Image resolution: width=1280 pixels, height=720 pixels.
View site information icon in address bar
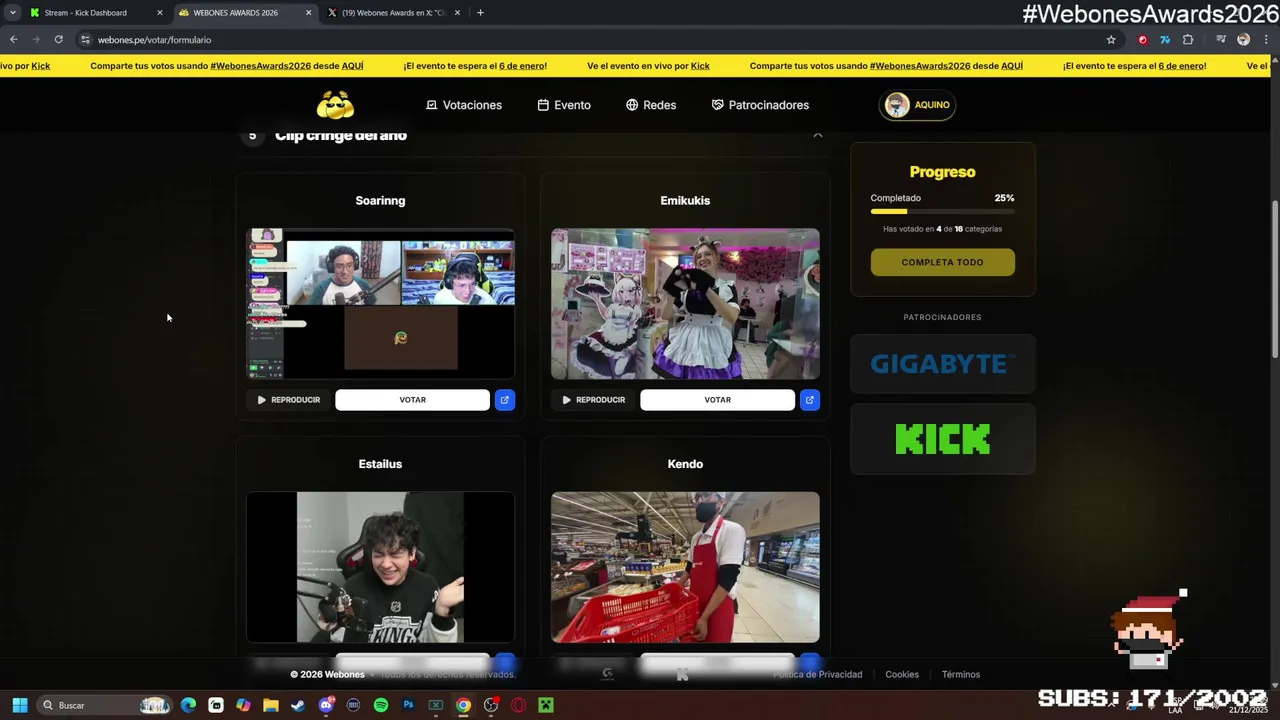(x=86, y=39)
